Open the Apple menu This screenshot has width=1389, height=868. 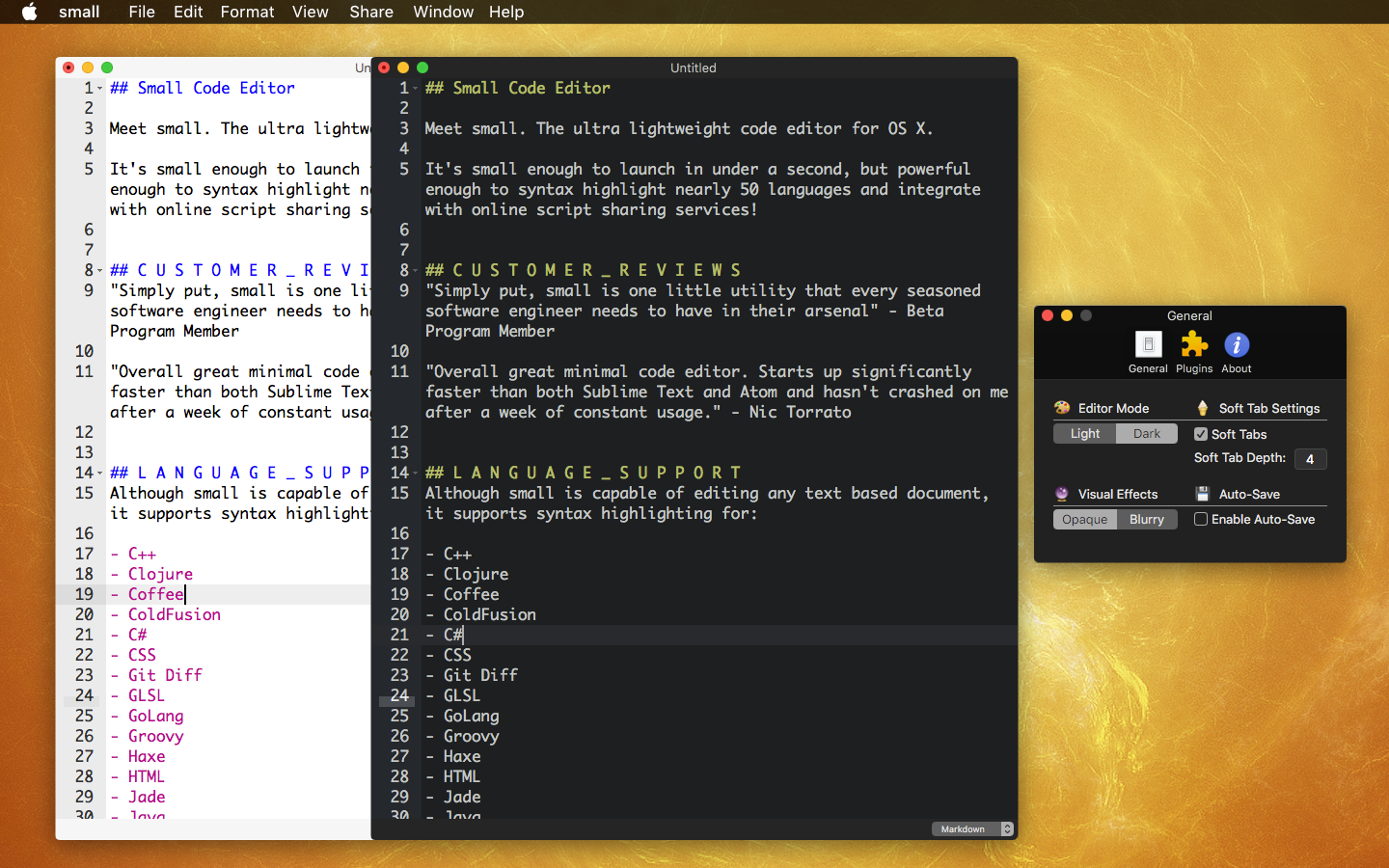click(30, 12)
